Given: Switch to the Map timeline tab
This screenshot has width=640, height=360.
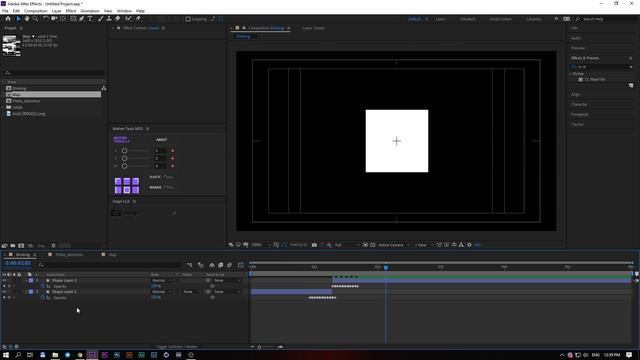Looking at the screenshot, I should (x=113, y=255).
